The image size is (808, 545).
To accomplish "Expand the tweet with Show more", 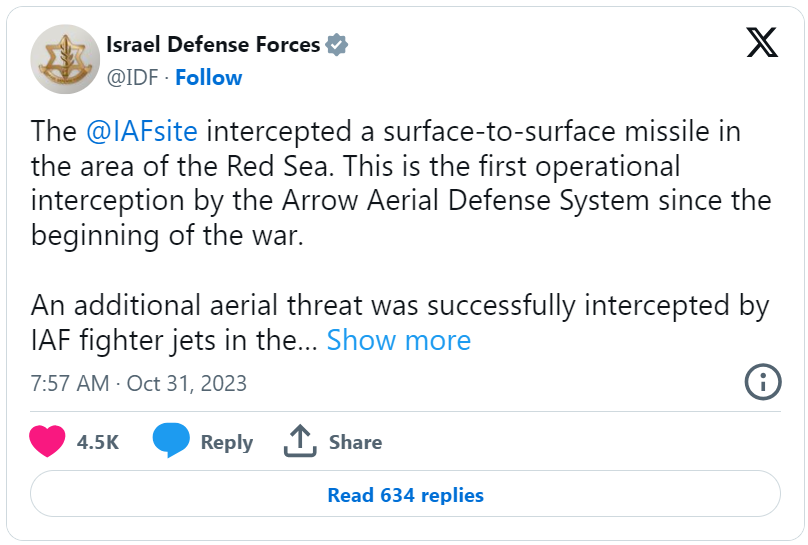I will (399, 340).
